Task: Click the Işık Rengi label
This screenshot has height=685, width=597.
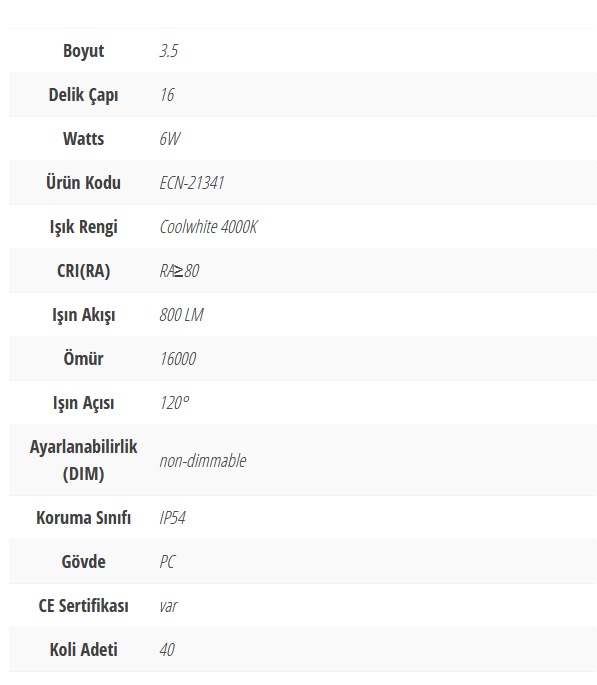Action: tap(83, 227)
